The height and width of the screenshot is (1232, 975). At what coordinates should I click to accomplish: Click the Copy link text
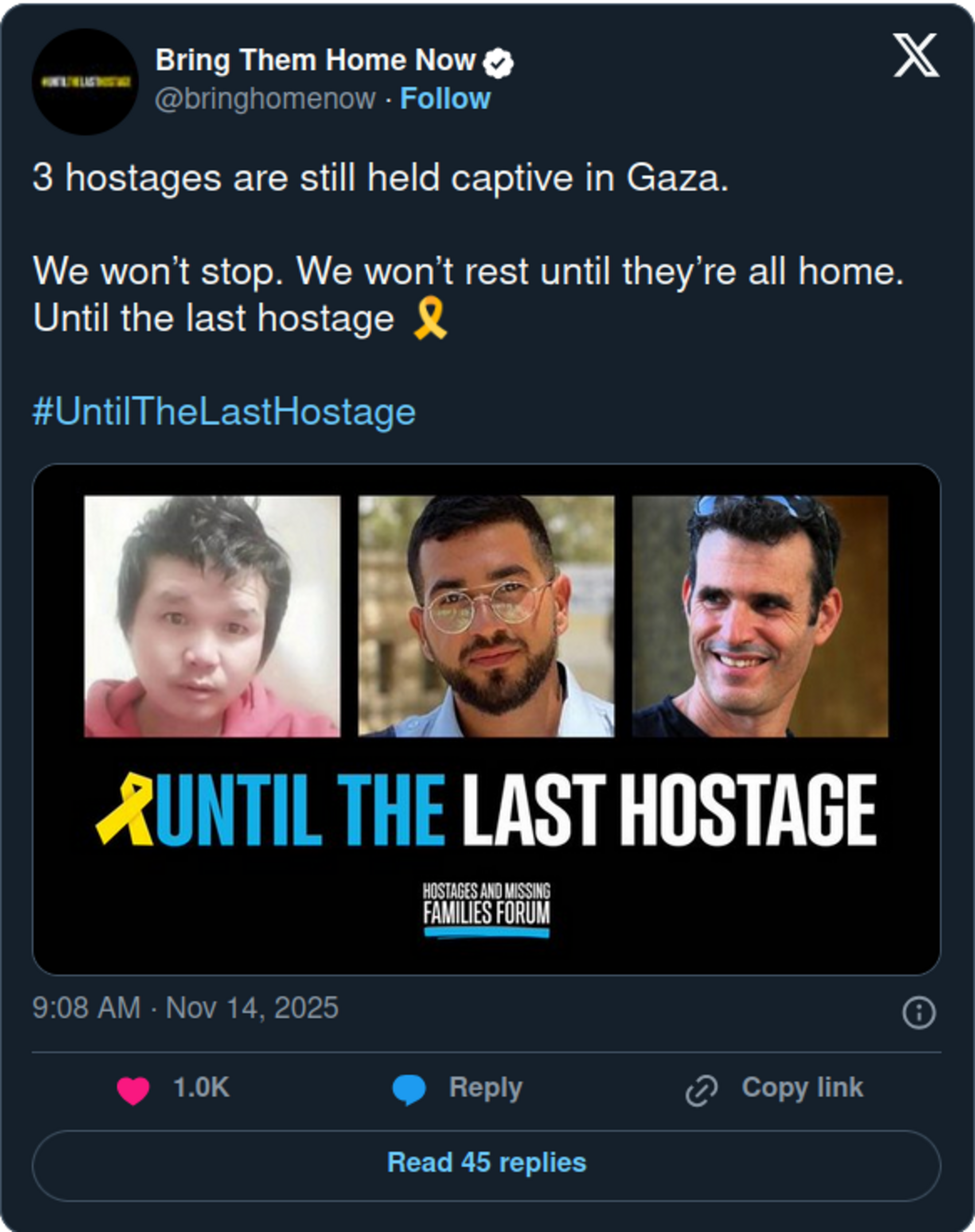point(802,1088)
